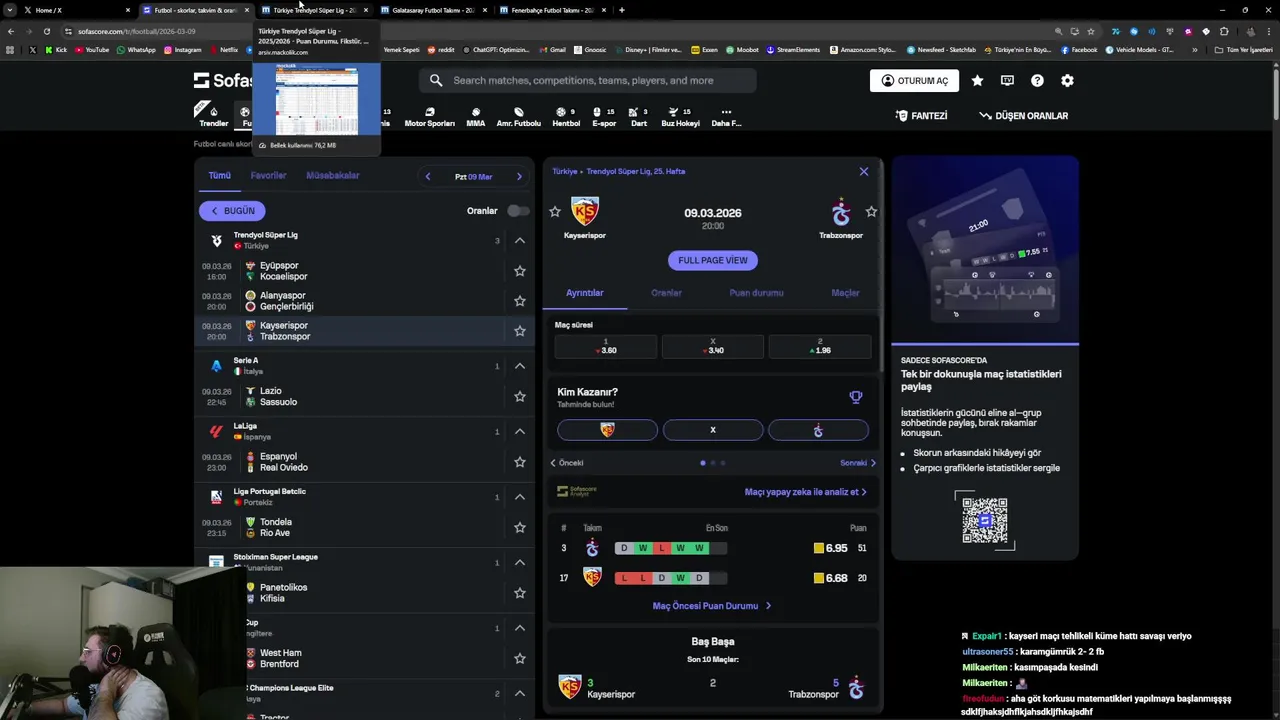Open the Sofascore settings gear
The image size is (1280, 720).
coord(1067,81)
